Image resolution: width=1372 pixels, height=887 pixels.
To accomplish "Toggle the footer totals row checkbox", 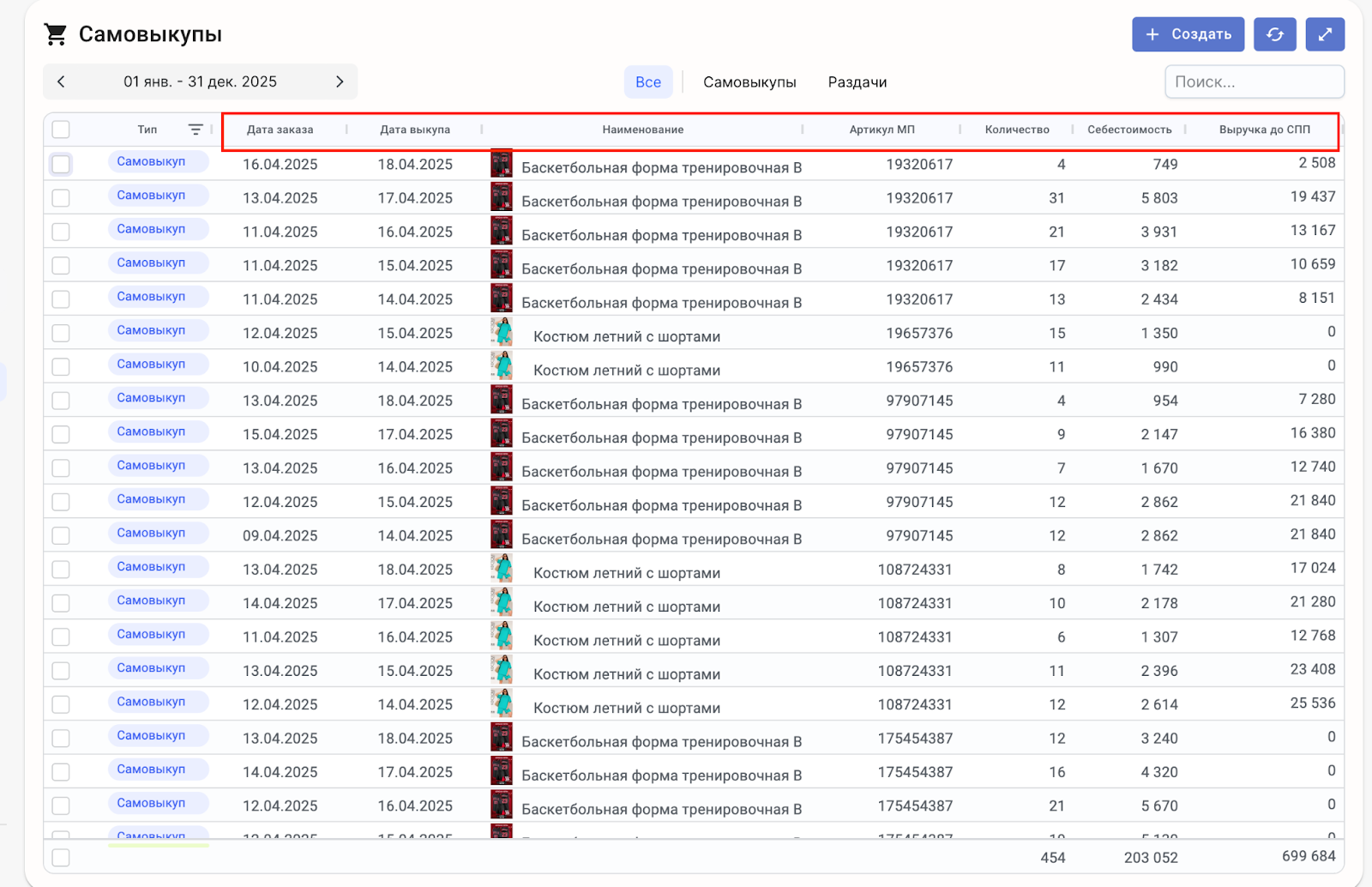I will (x=61, y=857).
